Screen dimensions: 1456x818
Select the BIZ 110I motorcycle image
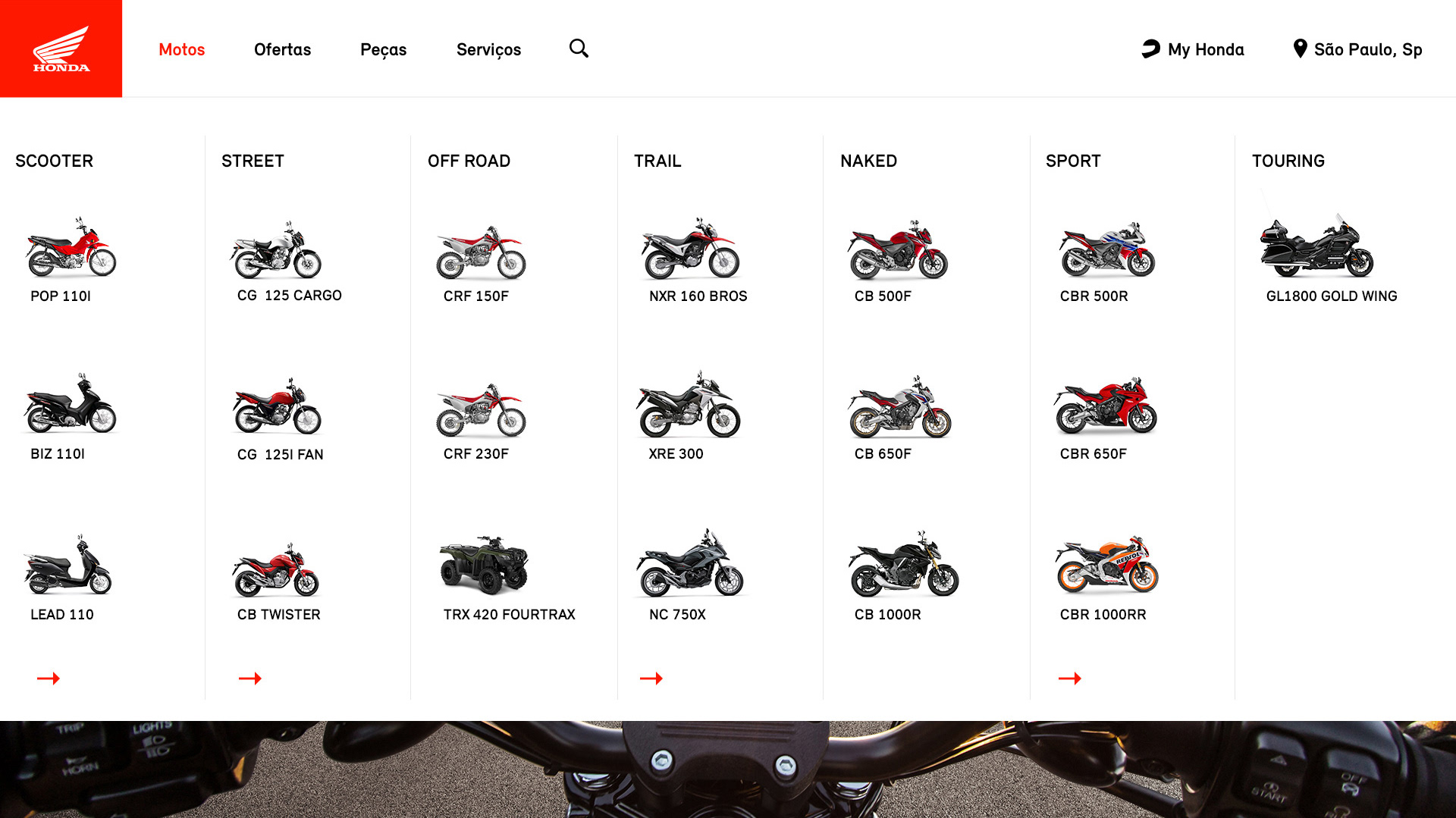tap(71, 403)
